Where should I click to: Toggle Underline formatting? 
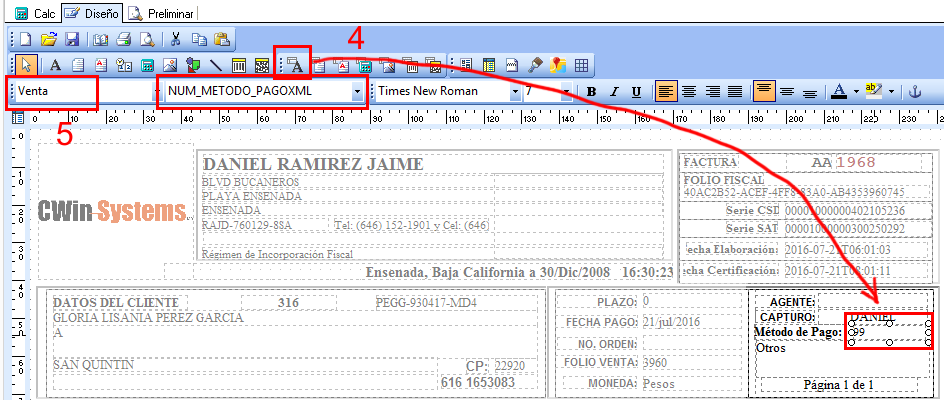tap(636, 91)
